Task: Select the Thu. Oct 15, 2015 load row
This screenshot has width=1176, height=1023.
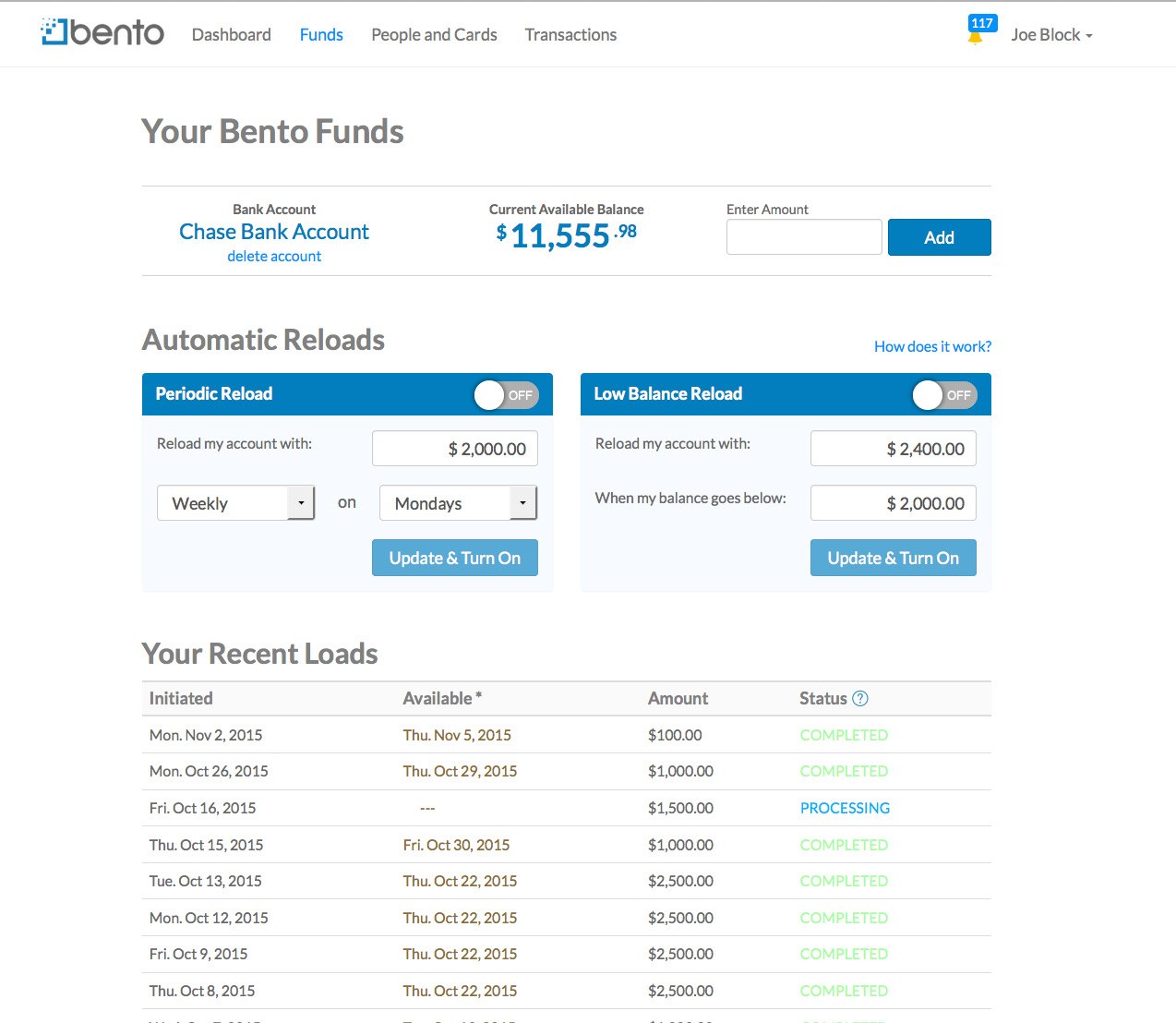Action: click(566, 845)
